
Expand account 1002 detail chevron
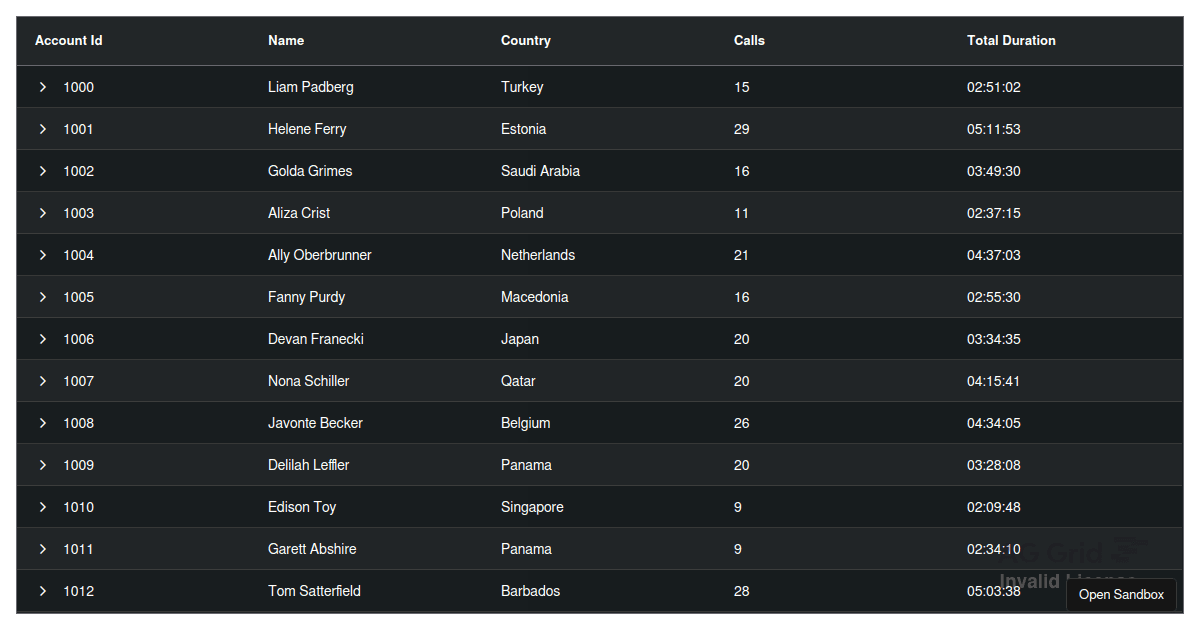[43, 171]
